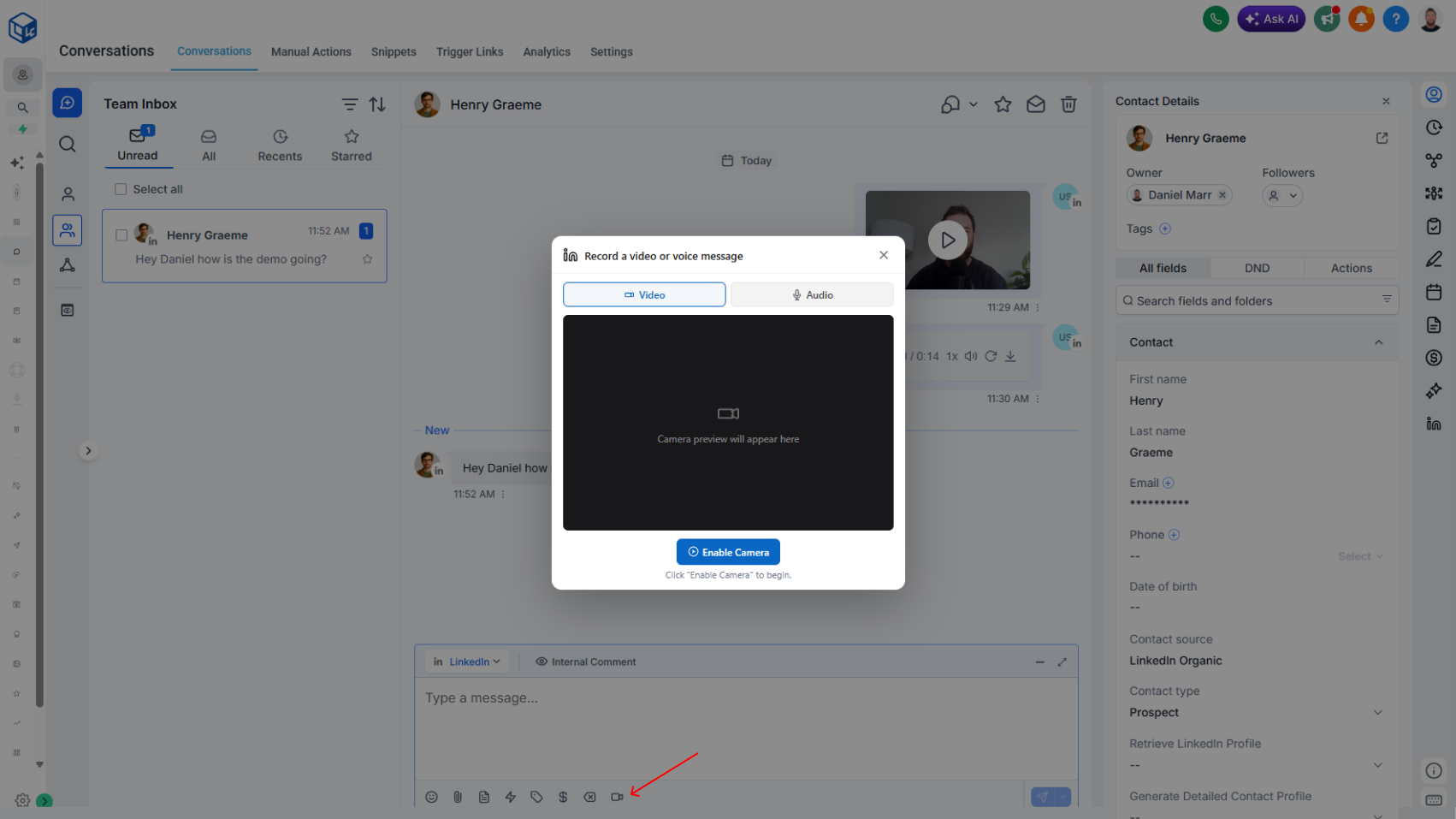Expand the collapsed sidebar arrow
1456x819 pixels.
(88, 451)
